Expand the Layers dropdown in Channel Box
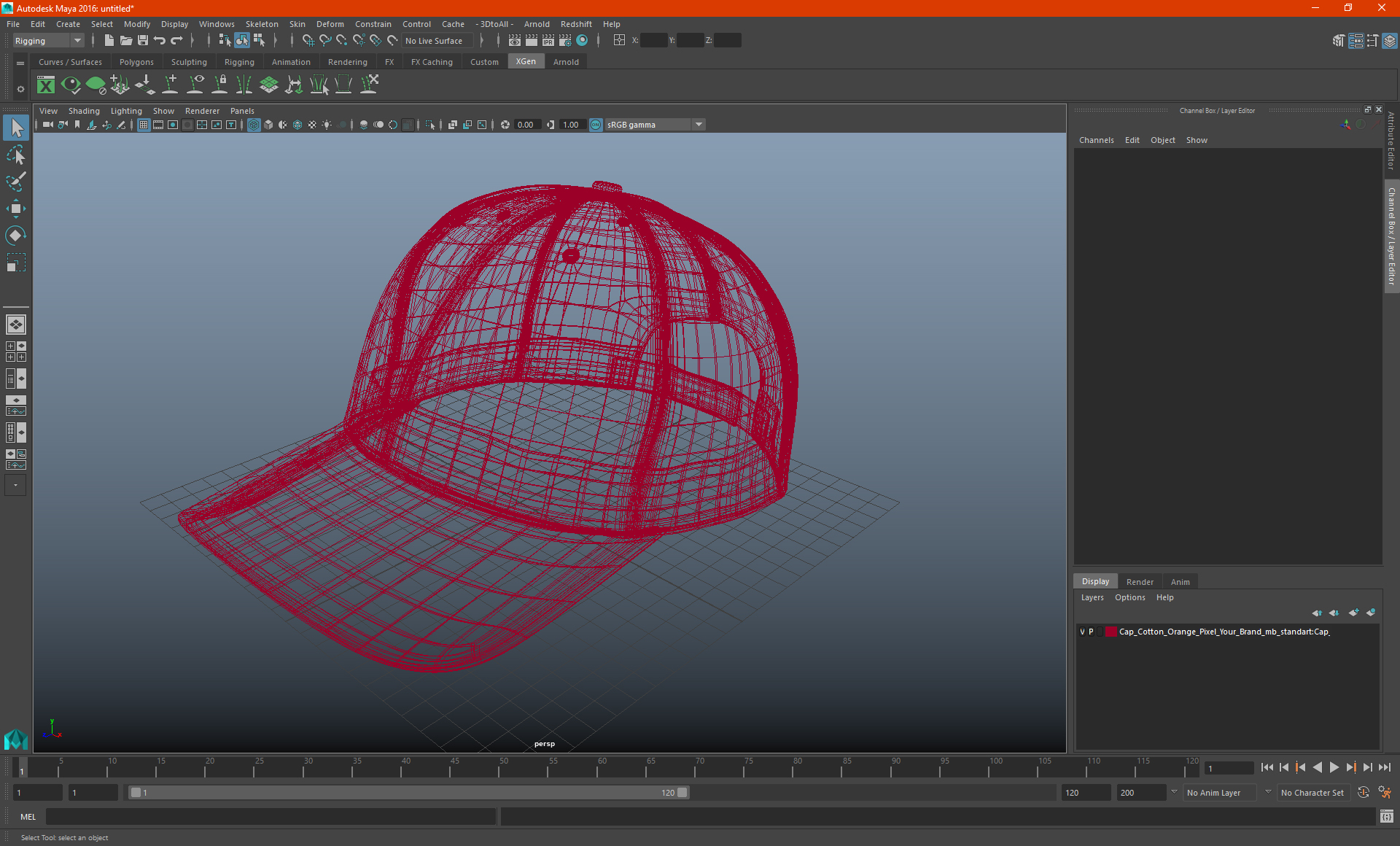Image resolution: width=1400 pixels, height=846 pixels. (1092, 597)
